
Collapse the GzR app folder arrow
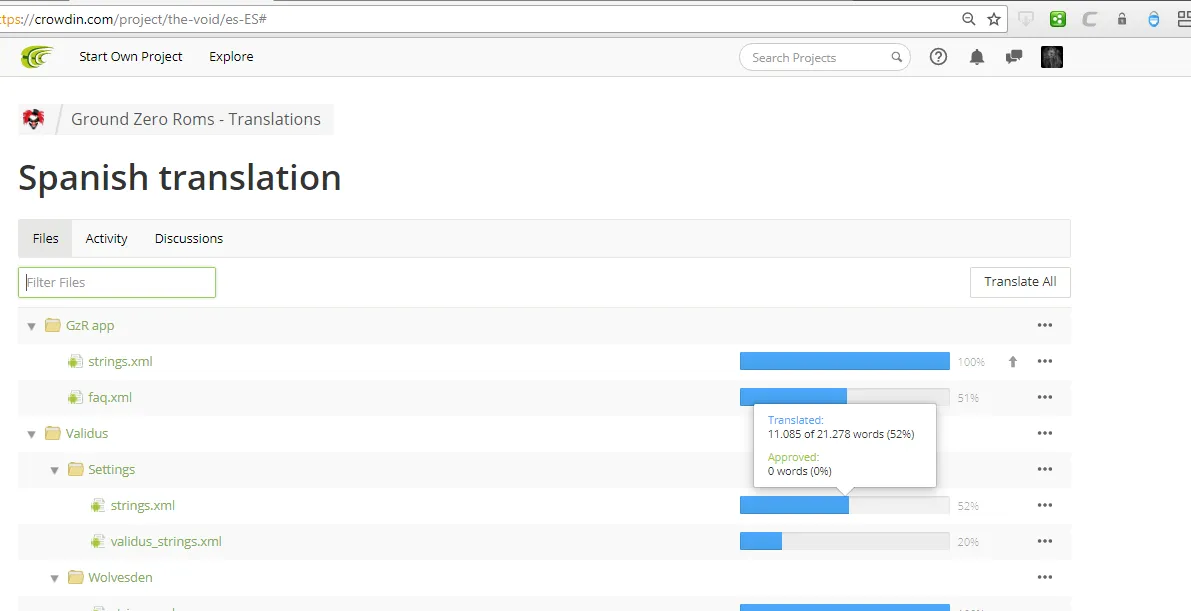[31, 326]
